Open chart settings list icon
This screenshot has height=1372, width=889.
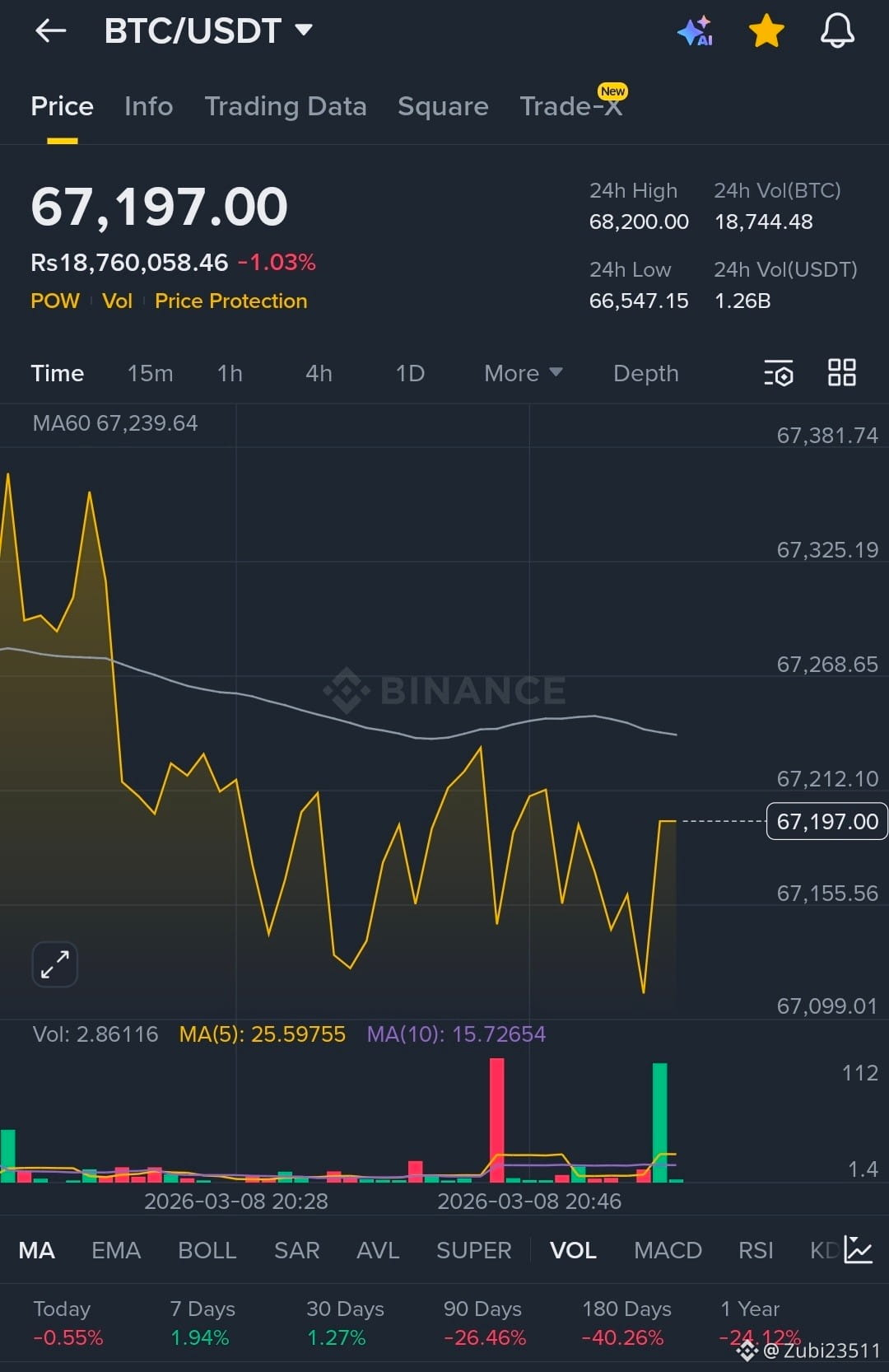779,373
